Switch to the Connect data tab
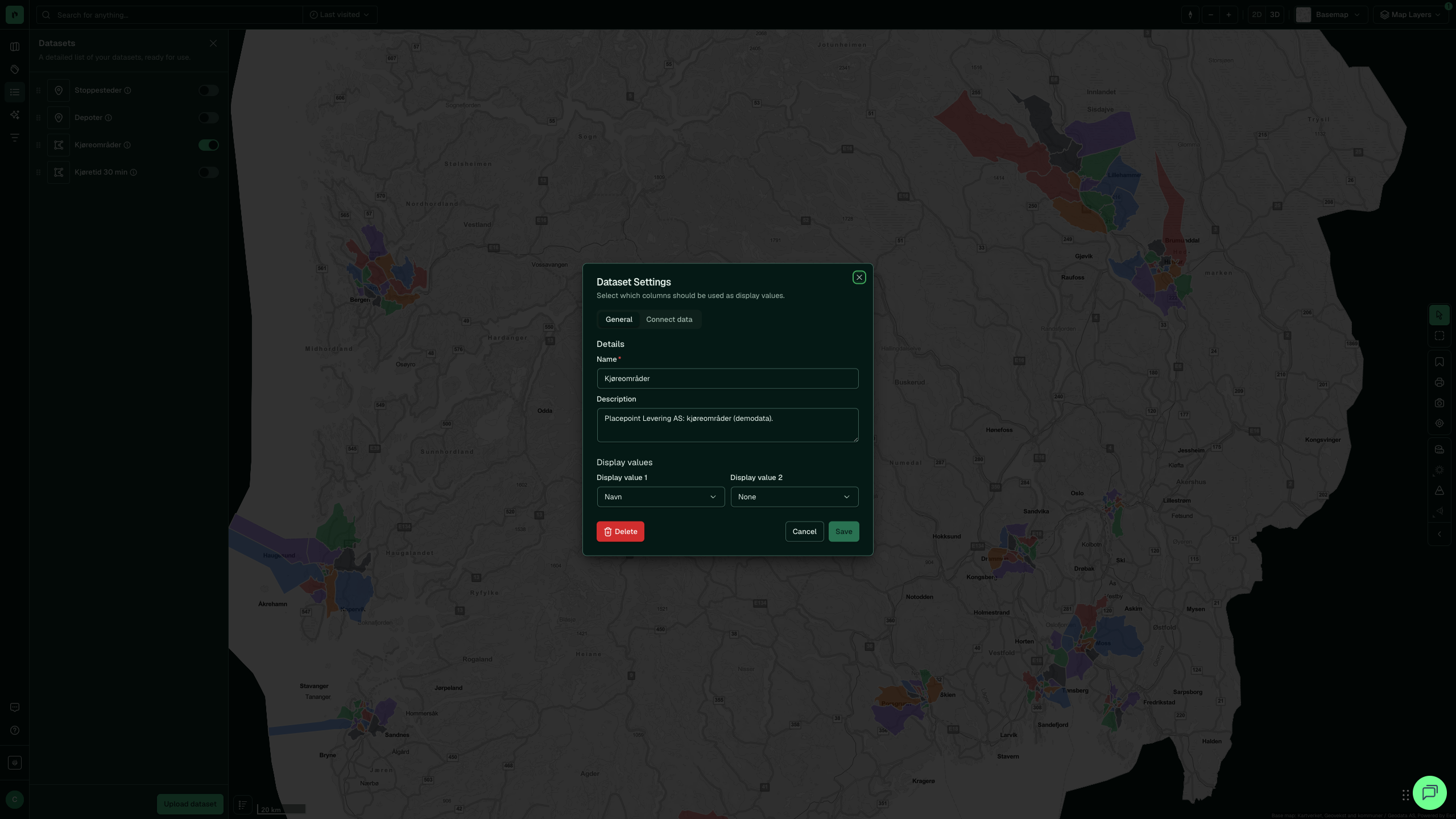 pyautogui.click(x=669, y=320)
